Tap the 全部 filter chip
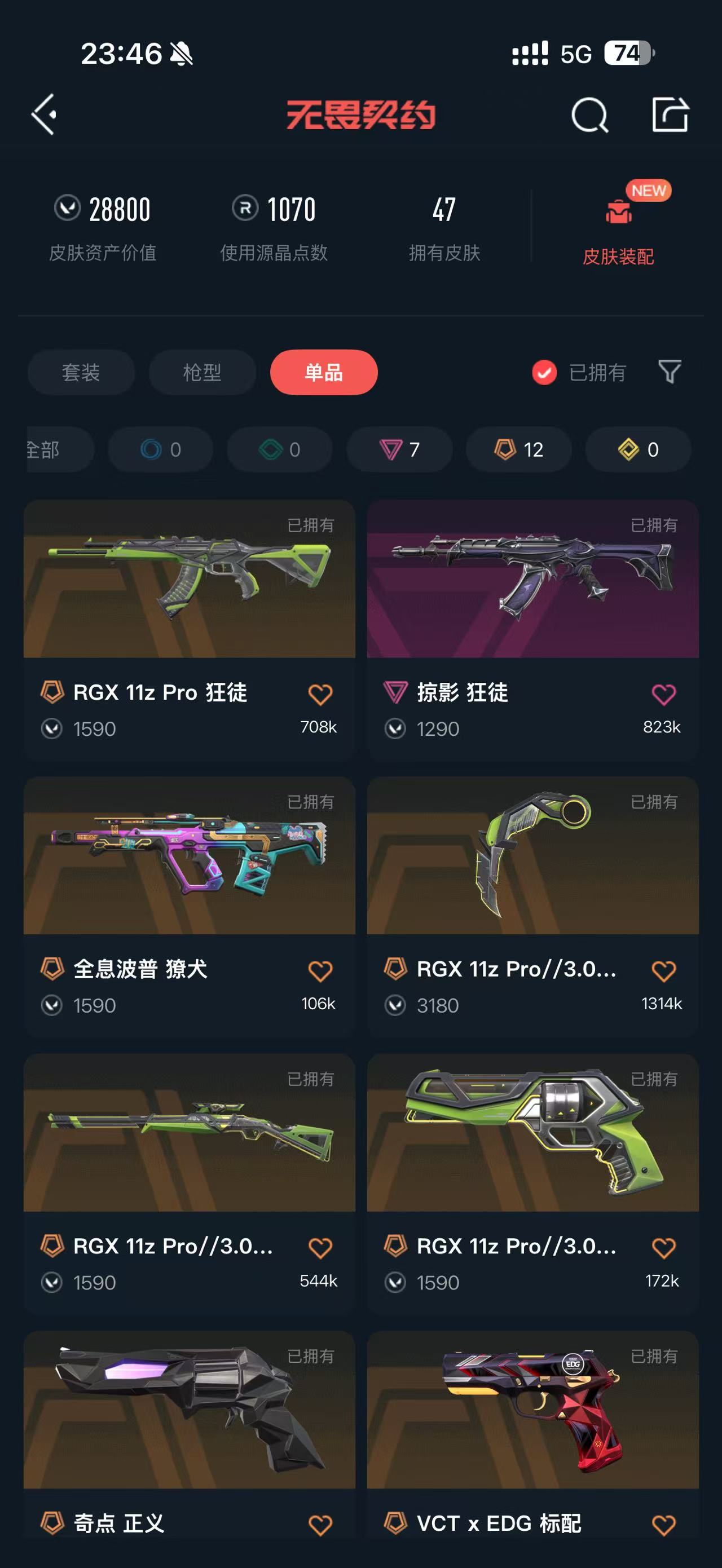This screenshot has width=722, height=1568. coord(60,449)
